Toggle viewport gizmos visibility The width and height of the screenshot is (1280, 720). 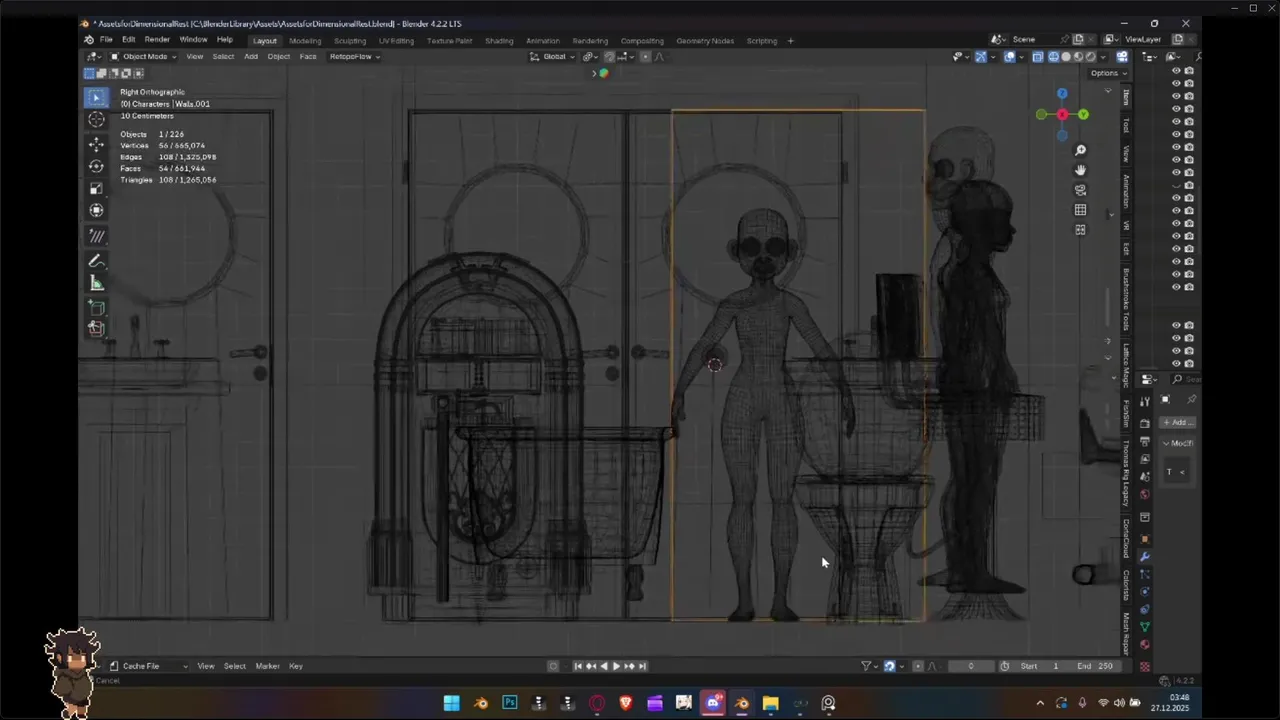pyautogui.click(x=981, y=57)
